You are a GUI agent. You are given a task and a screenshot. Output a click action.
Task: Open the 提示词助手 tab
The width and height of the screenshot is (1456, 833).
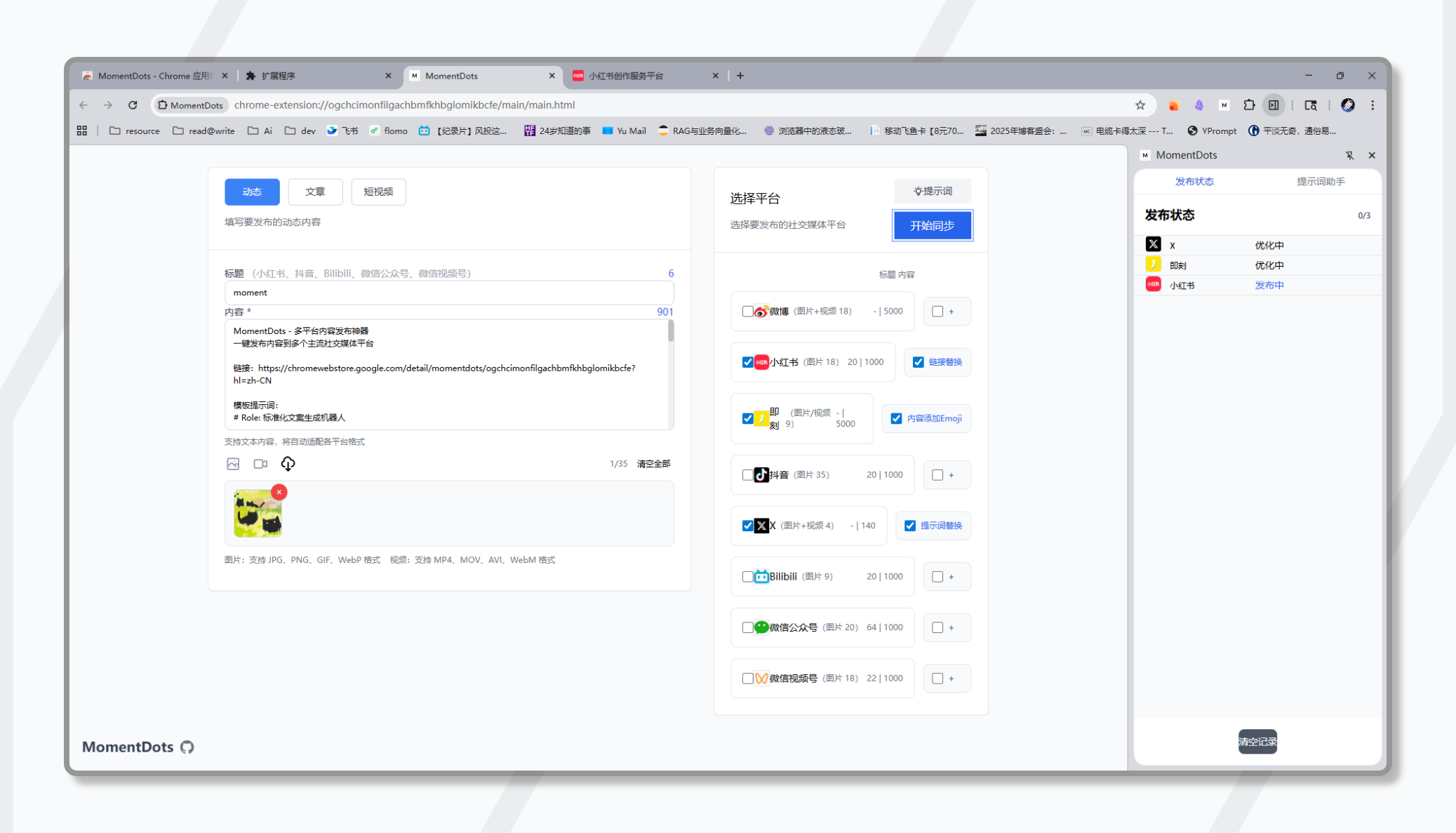pyautogui.click(x=1320, y=182)
